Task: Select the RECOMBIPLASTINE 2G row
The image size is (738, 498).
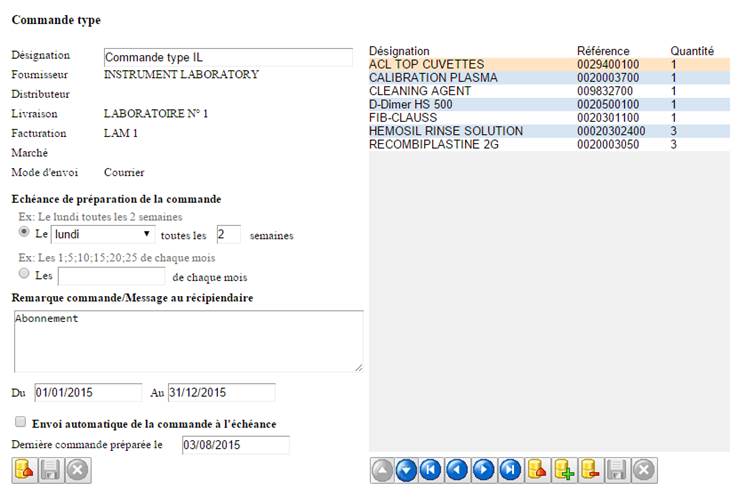Action: (x=549, y=144)
